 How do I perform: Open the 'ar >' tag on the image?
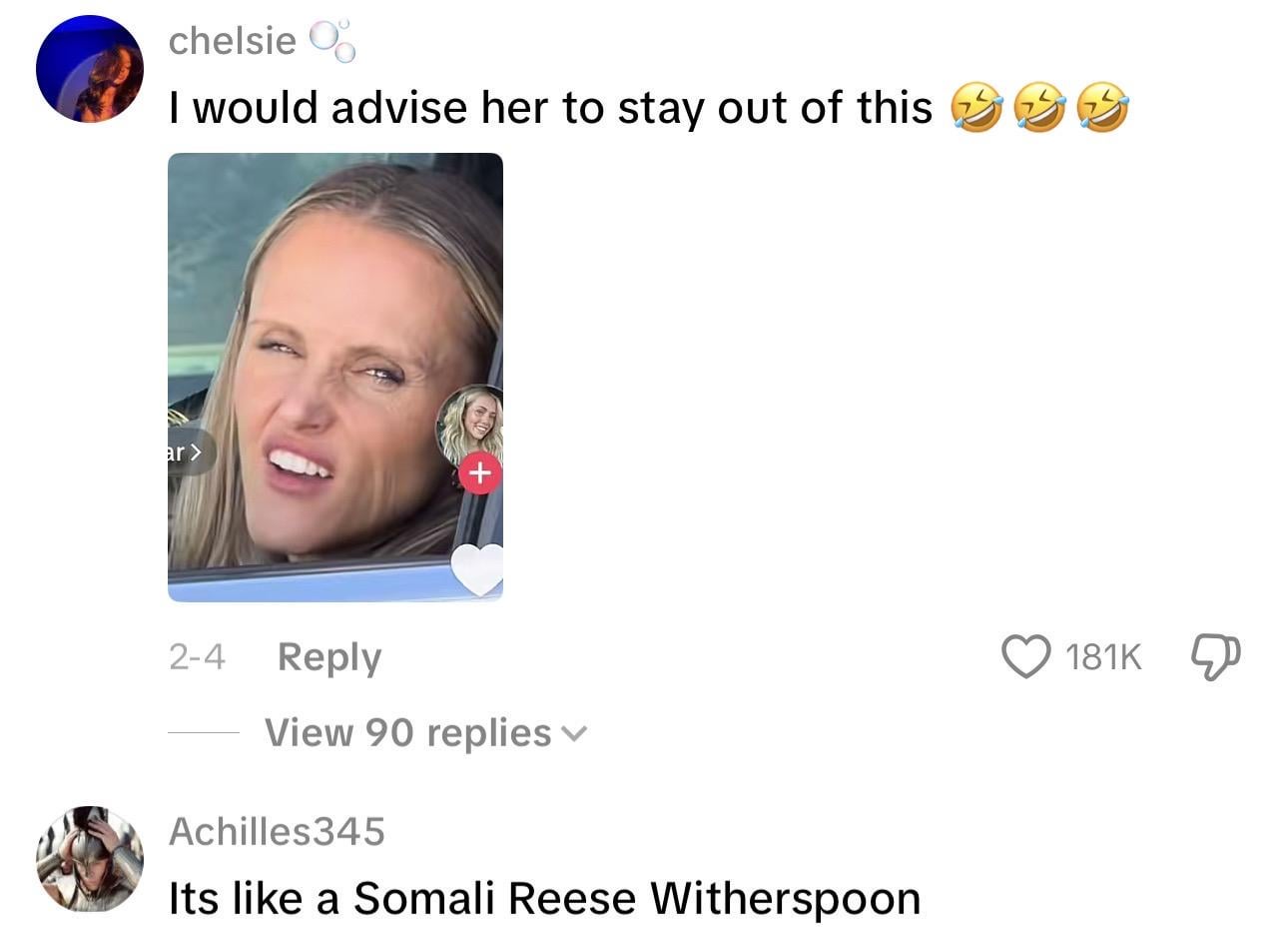tap(190, 453)
